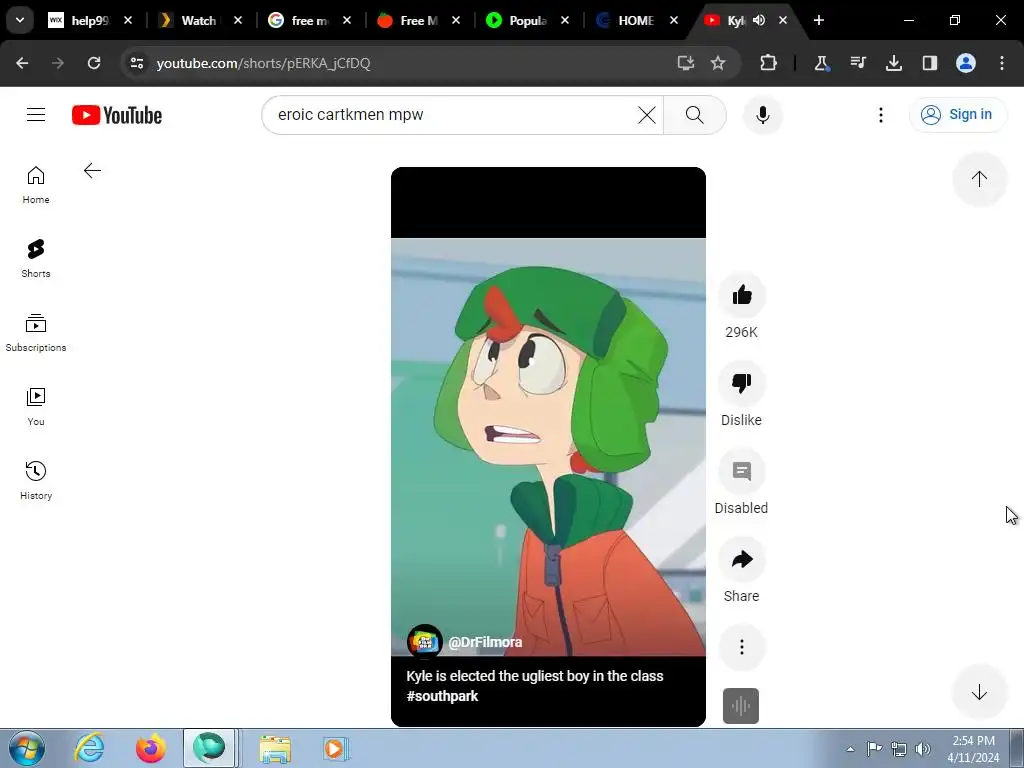Click the DrFilmora channel avatar
This screenshot has width=1024, height=768.
tap(424, 642)
